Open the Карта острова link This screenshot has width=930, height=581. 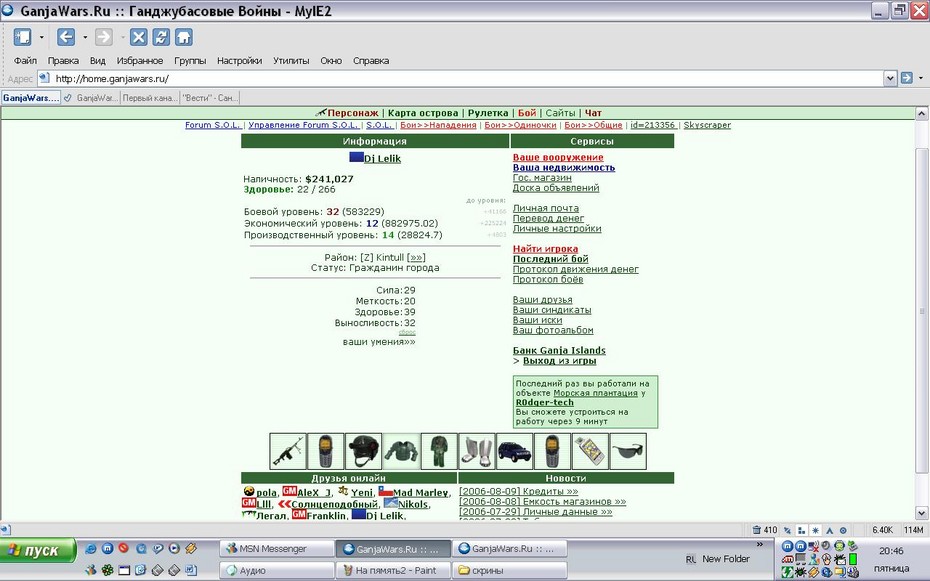tap(423, 113)
